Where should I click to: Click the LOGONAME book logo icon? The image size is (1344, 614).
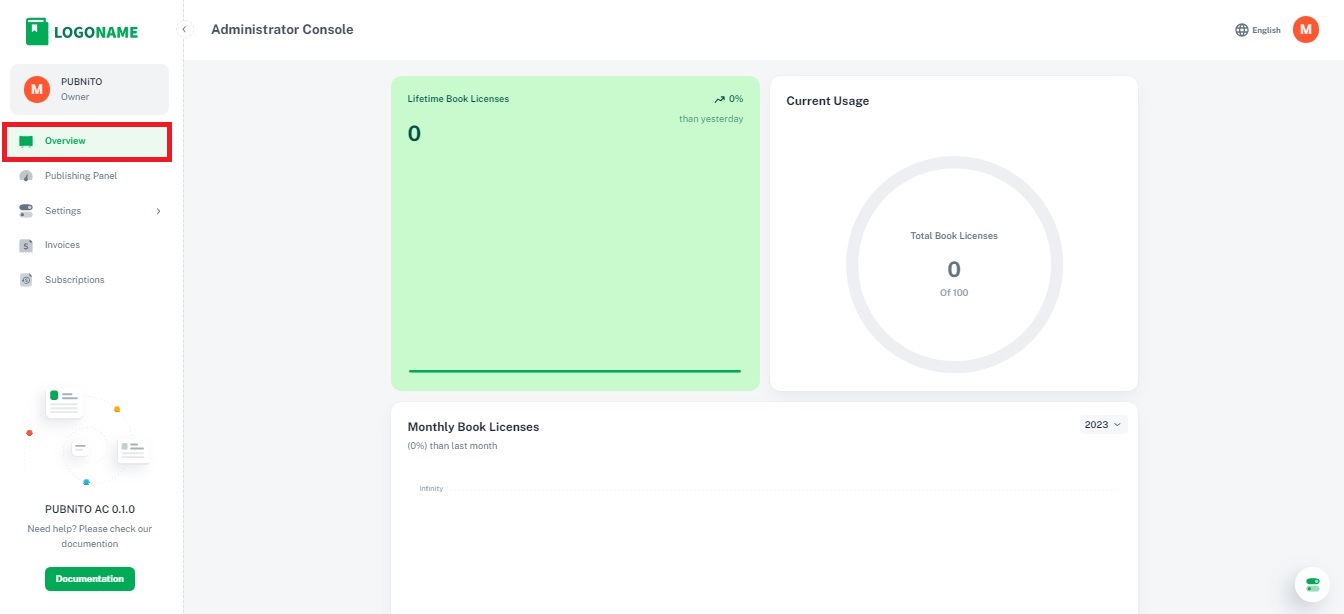(x=37, y=31)
